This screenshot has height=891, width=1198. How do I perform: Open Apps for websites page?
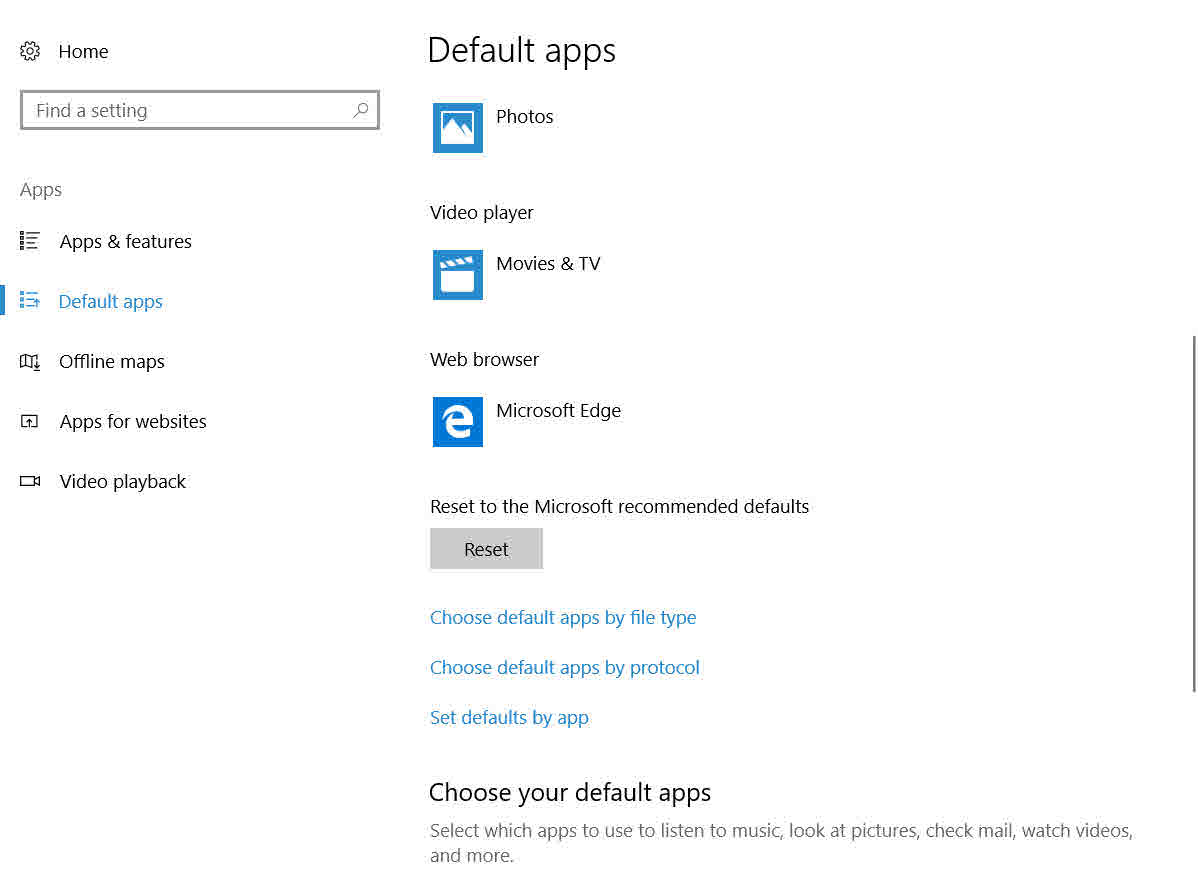click(133, 421)
